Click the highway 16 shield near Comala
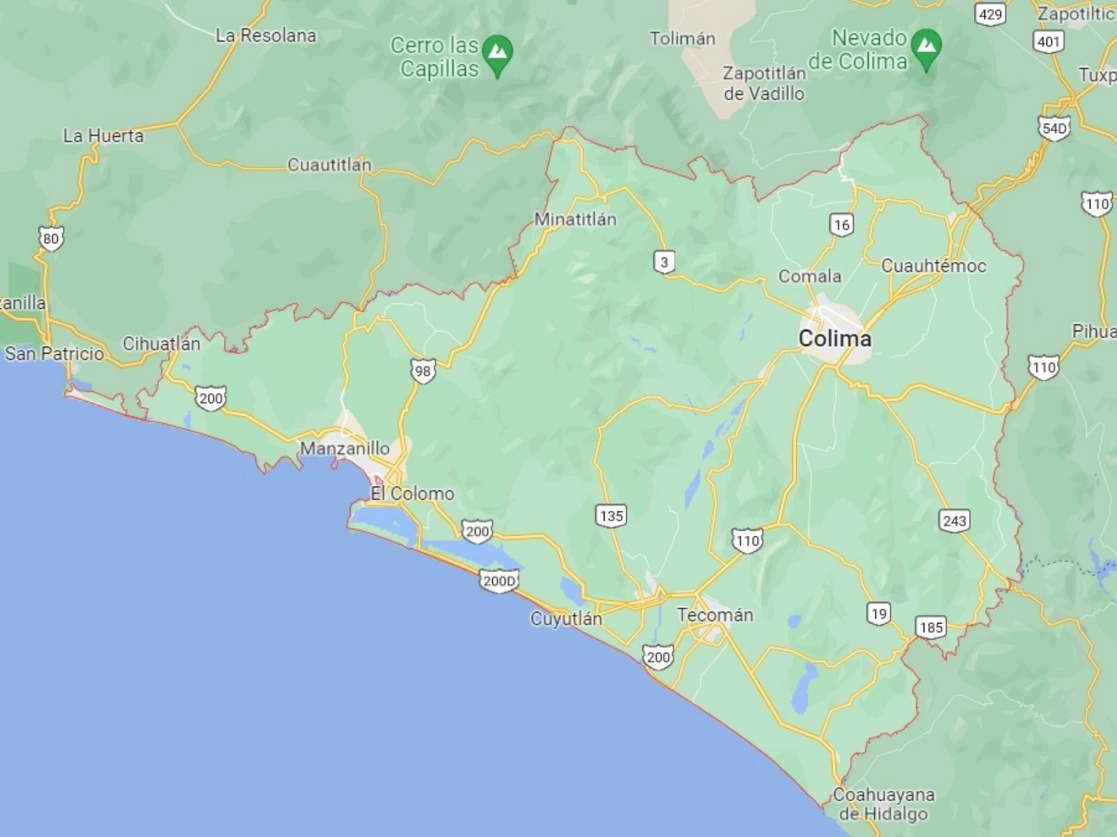This screenshot has width=1117, height=837. click(841, 225)
